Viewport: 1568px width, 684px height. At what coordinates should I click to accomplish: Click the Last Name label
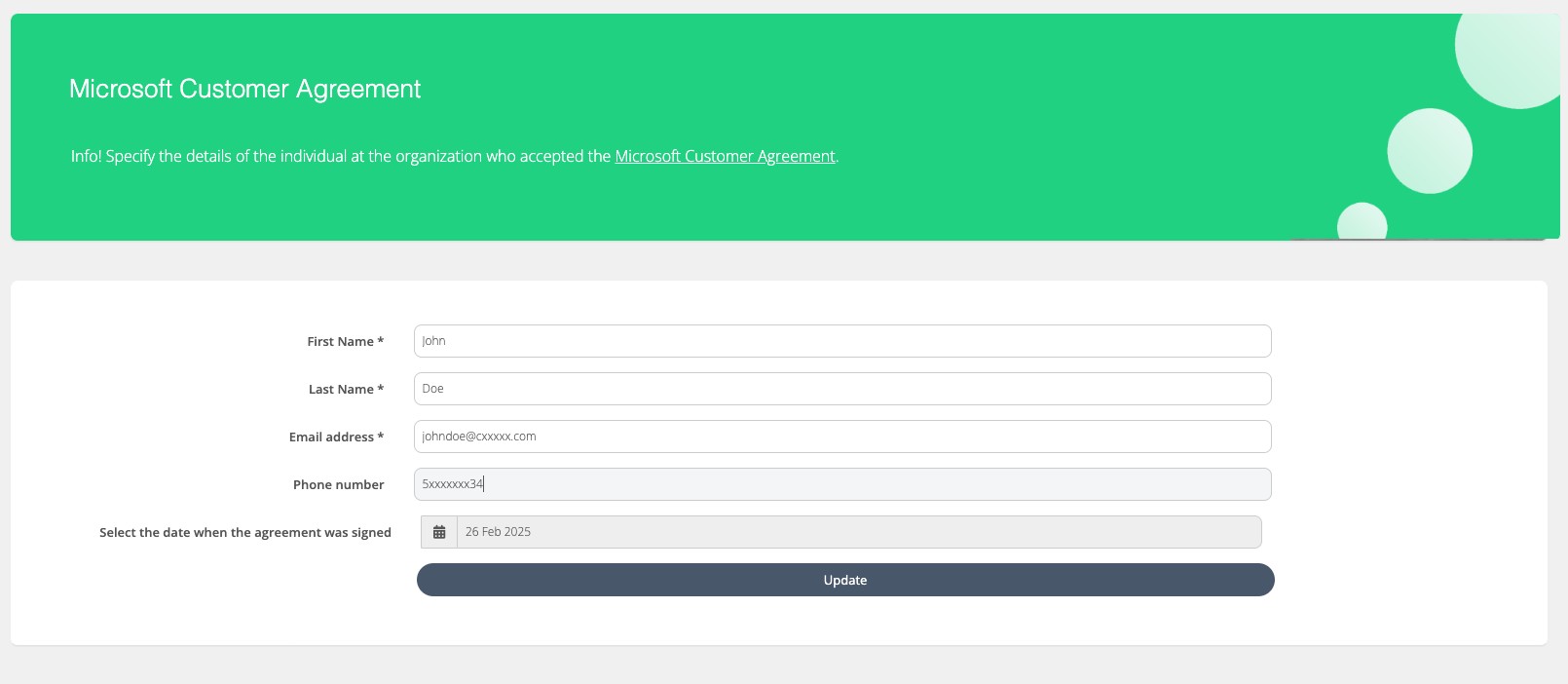click(x=341, y=390)
